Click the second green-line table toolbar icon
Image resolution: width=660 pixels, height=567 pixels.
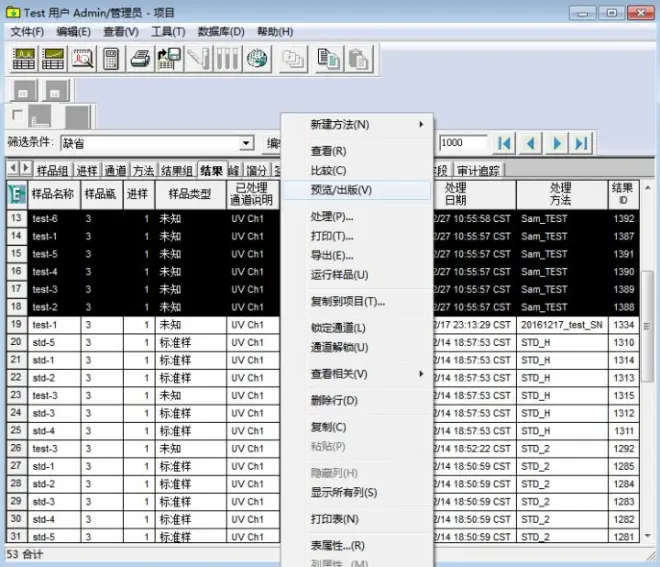53,59
